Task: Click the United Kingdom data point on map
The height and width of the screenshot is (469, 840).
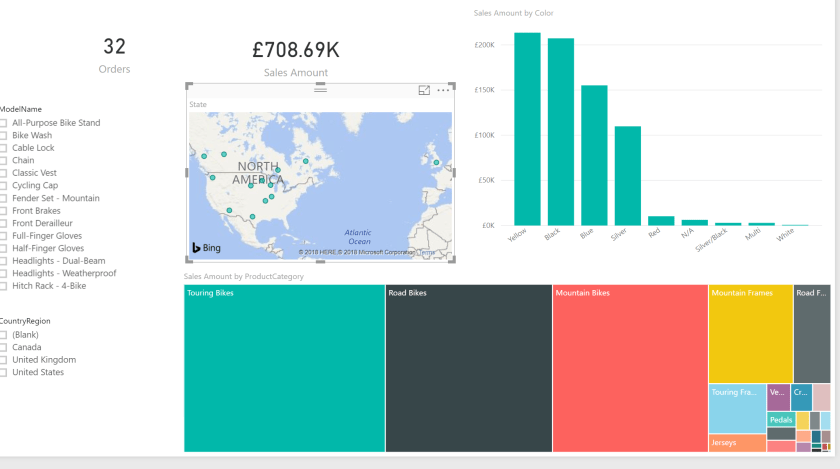Action: (x=436, y=161)
